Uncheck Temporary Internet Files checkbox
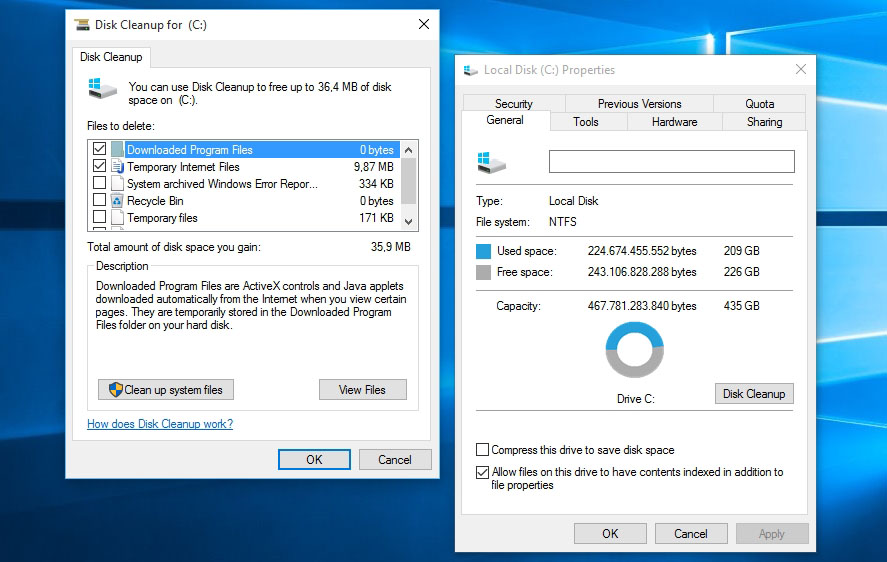Viewport: 887px width, 562px height. click(100, 166)
